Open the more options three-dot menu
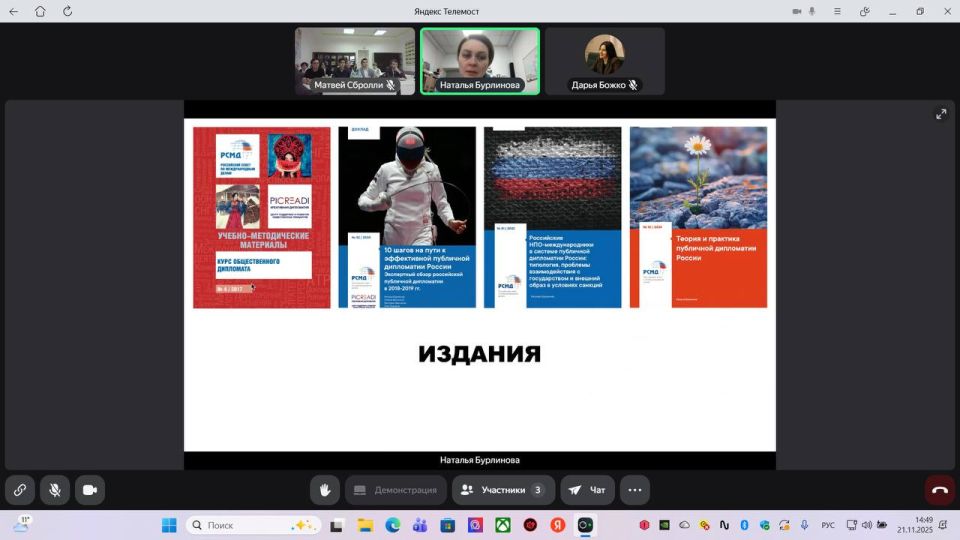Screen dimensions: 960x540 pyautogui.click(x=635, y=490)
